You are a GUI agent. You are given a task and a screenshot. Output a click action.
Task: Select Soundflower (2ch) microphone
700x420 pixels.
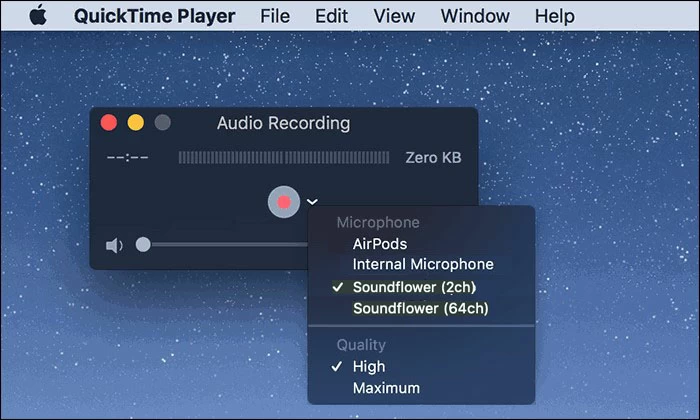415,287
